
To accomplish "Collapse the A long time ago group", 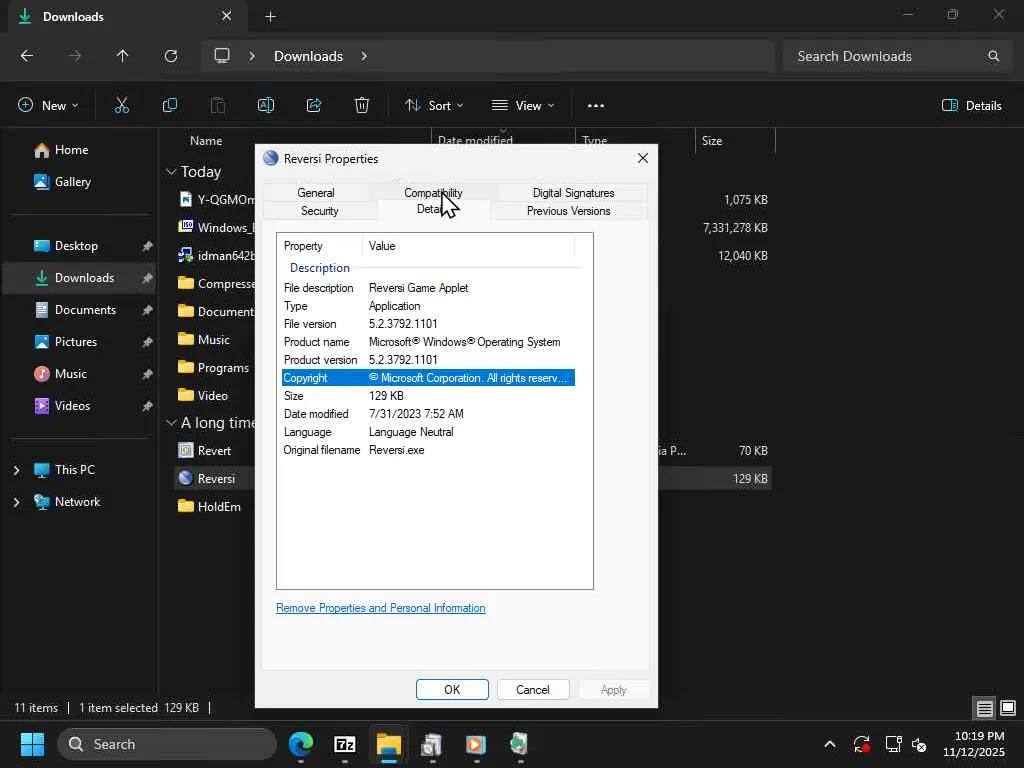I will coord(171,423).
